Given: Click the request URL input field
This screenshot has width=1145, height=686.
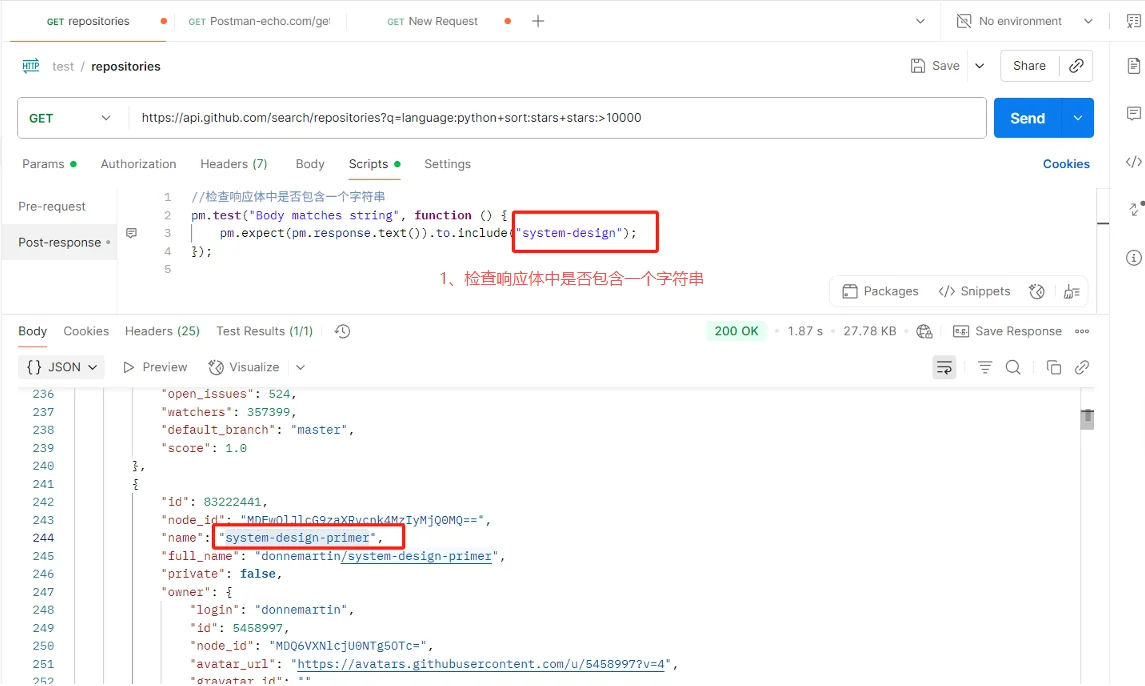Looking at the screenshot, I should click(x=557, y=118).
